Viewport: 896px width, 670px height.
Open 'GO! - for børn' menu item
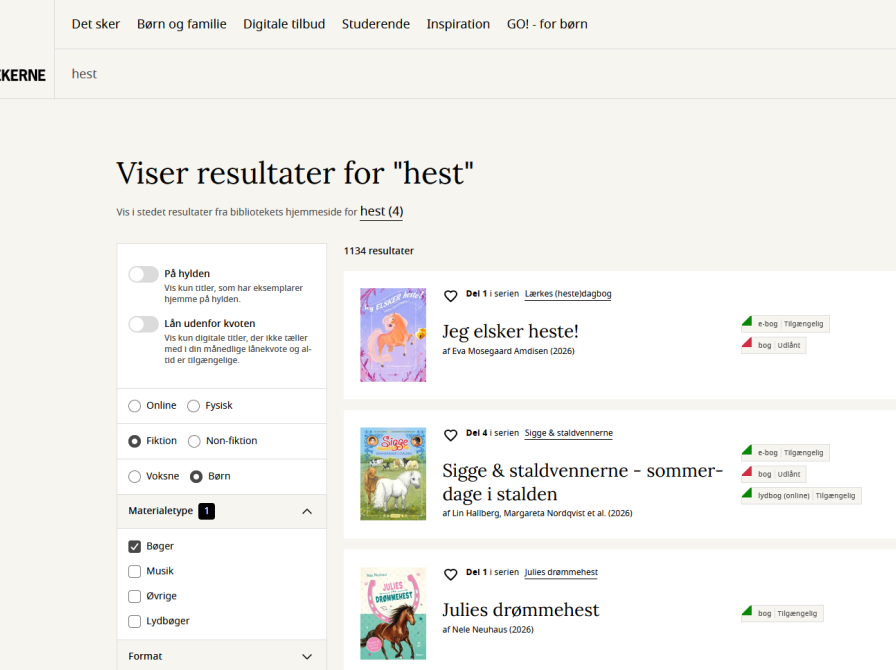pos(547,24)
